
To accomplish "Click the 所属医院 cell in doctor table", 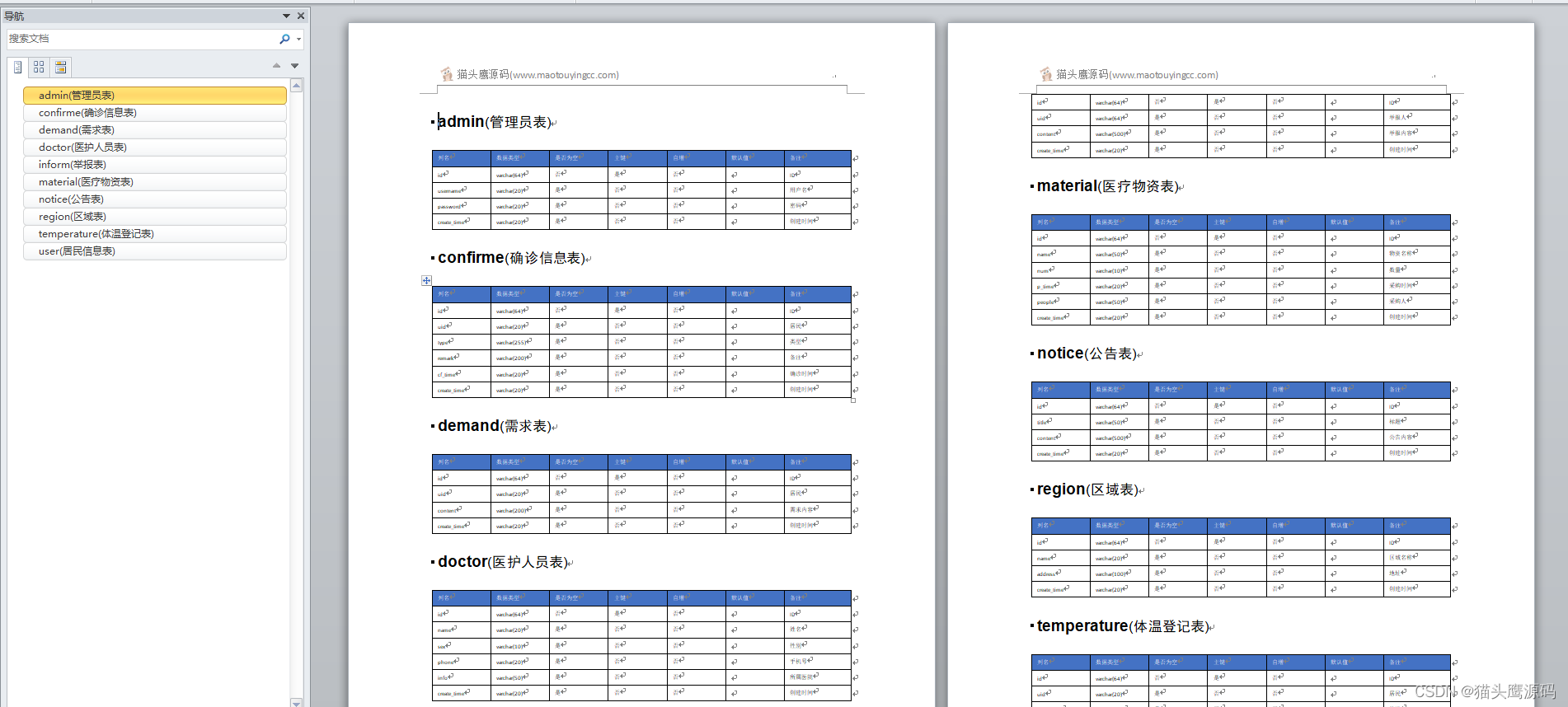I will pos(818,677).
